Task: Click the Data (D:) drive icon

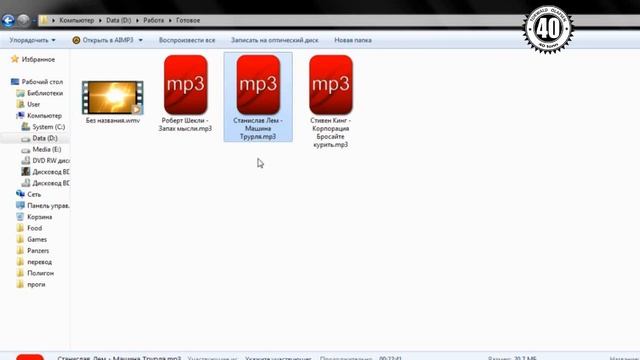Action: click(26, 138)
